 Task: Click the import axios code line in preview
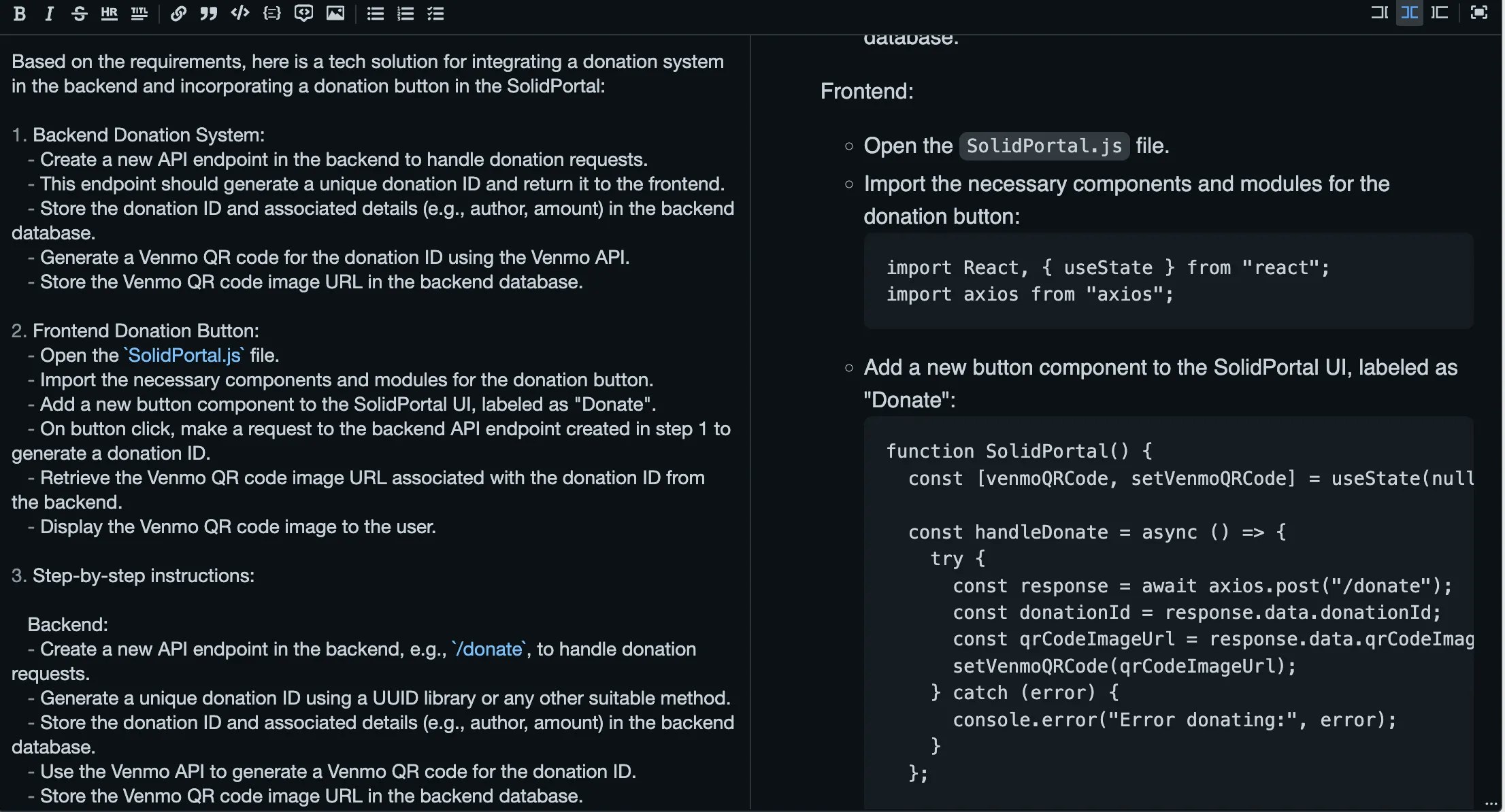click(1030, 294)
